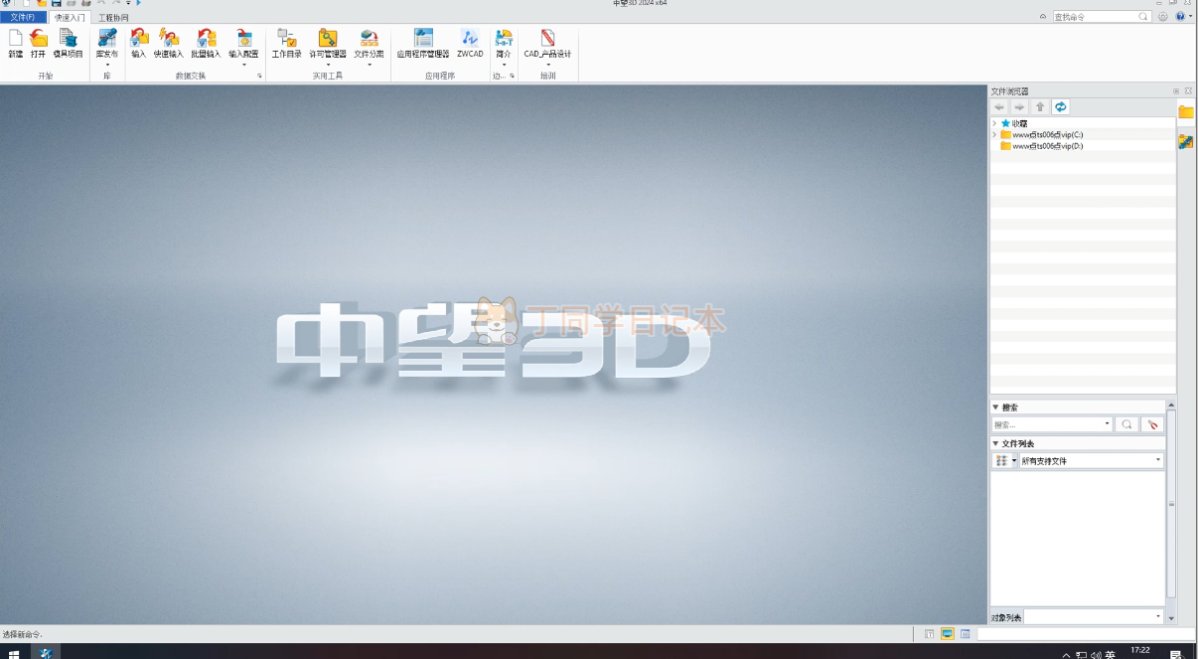
Task: Click the 模具项目 mold project icon
Action: pyautogui.click(x=68, y=40)
